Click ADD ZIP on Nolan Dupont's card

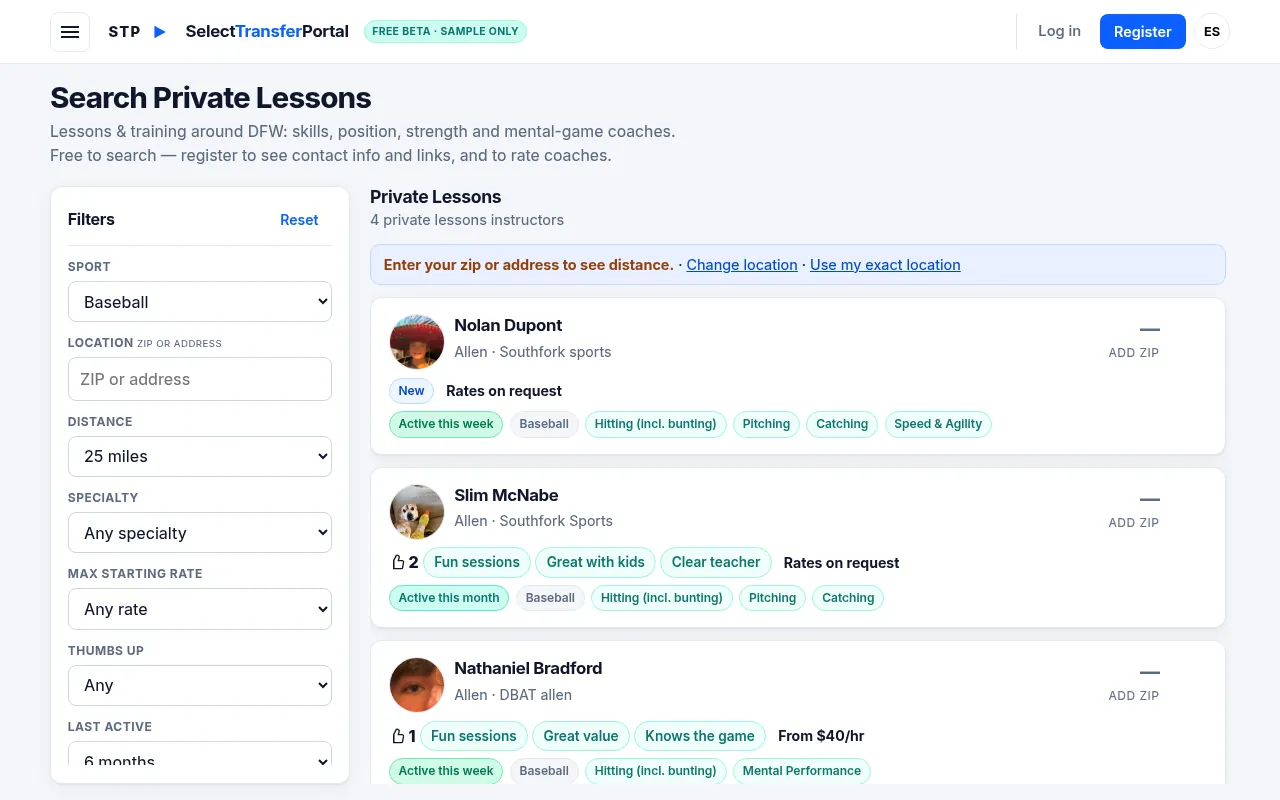coord(1134,353)
